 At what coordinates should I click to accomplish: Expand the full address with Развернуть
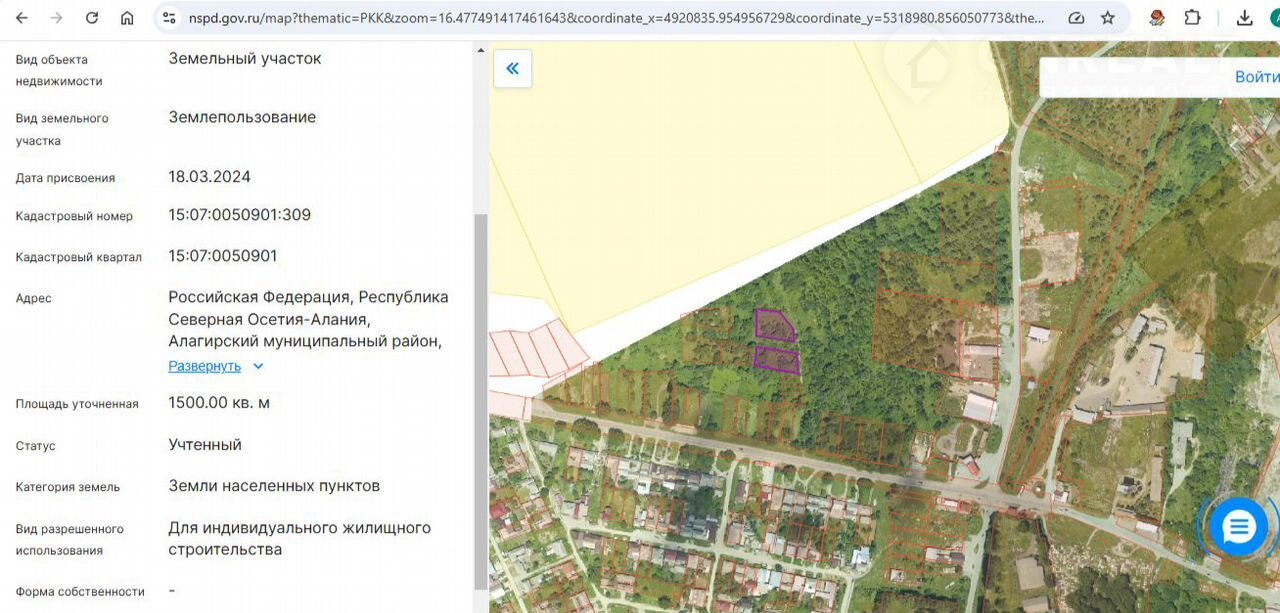tap(204, 366)
